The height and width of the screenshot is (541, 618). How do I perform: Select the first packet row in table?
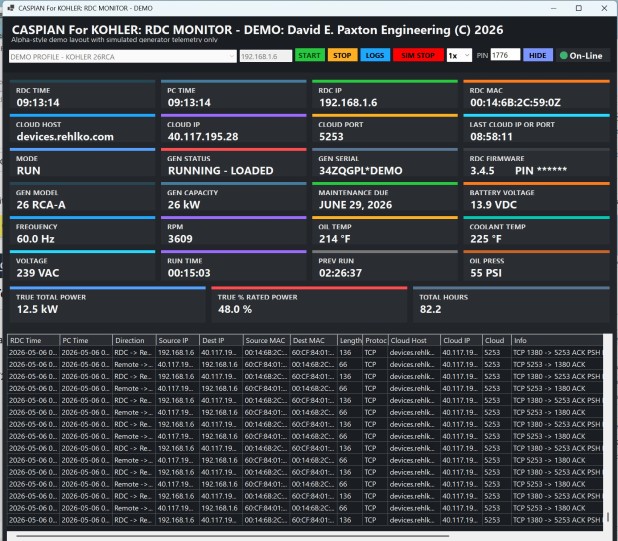305,352
